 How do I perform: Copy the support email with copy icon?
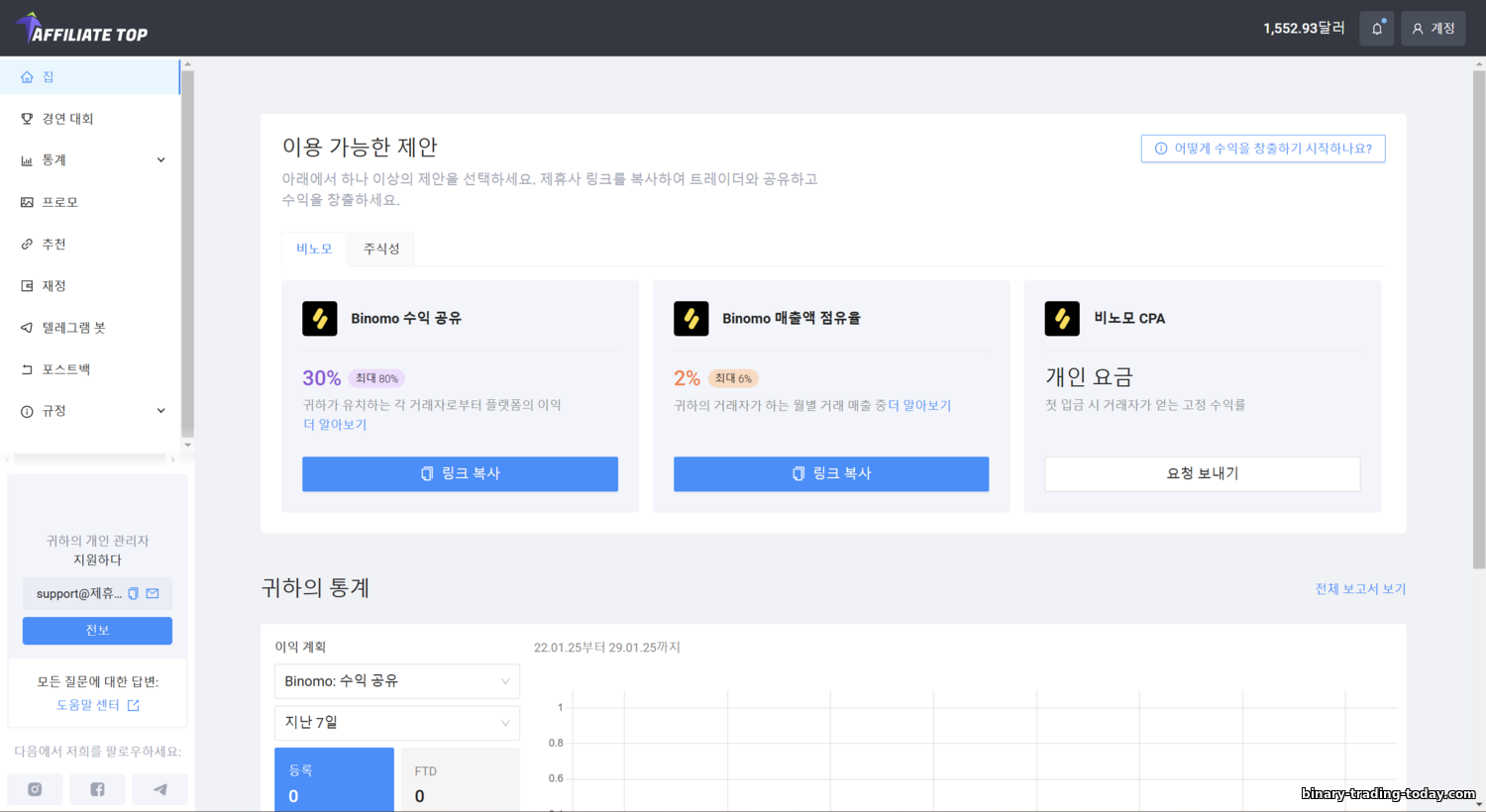[x=133, y=594]
